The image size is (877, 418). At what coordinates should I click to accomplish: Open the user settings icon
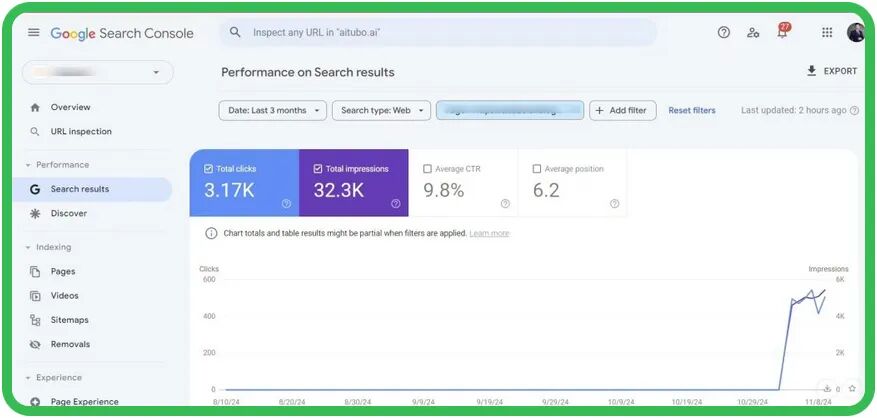(x=753, y=33)
